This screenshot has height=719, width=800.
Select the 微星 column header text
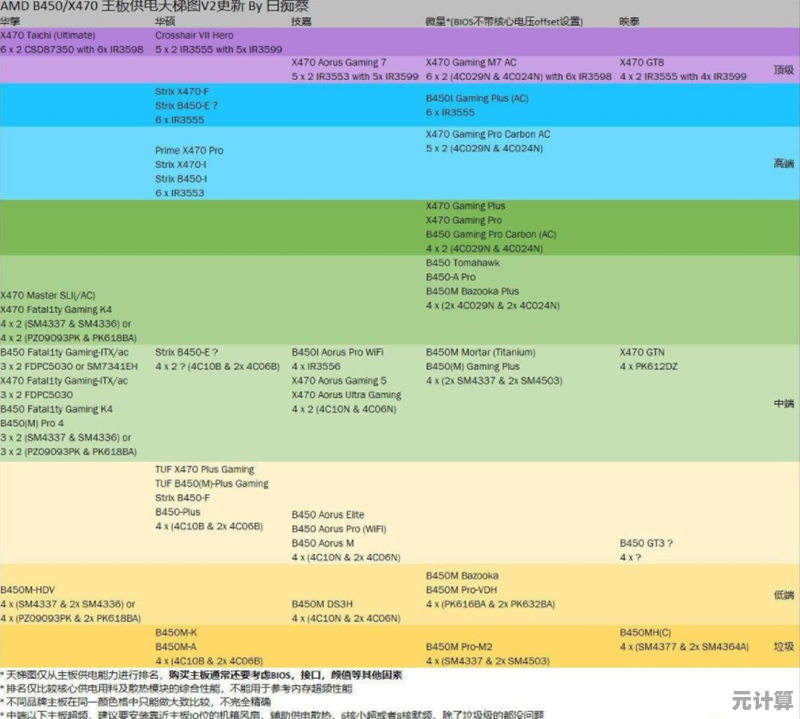(x=436, y=20)
